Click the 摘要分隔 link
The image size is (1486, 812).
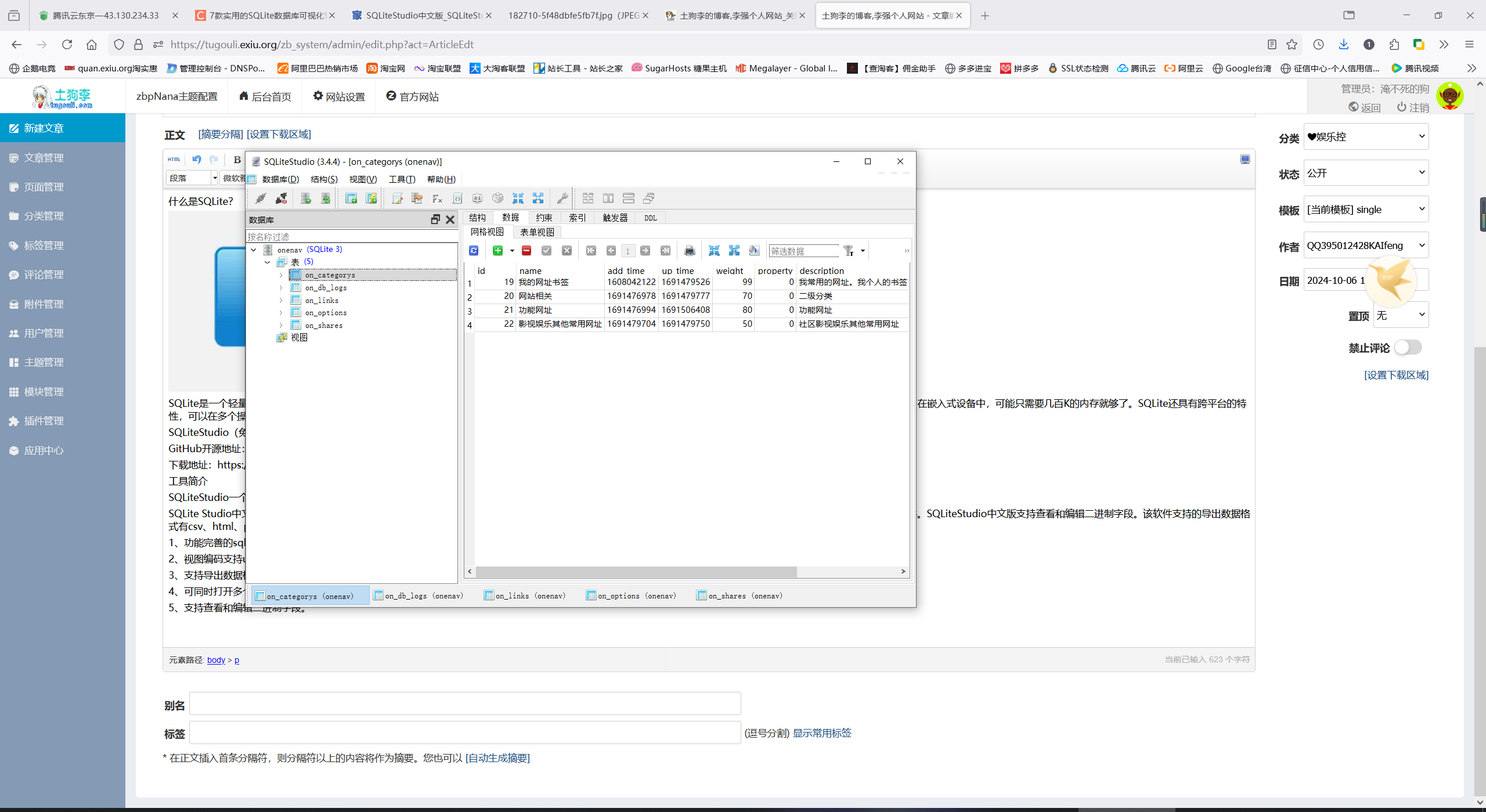pyautogui.click(x=221, y=134)
